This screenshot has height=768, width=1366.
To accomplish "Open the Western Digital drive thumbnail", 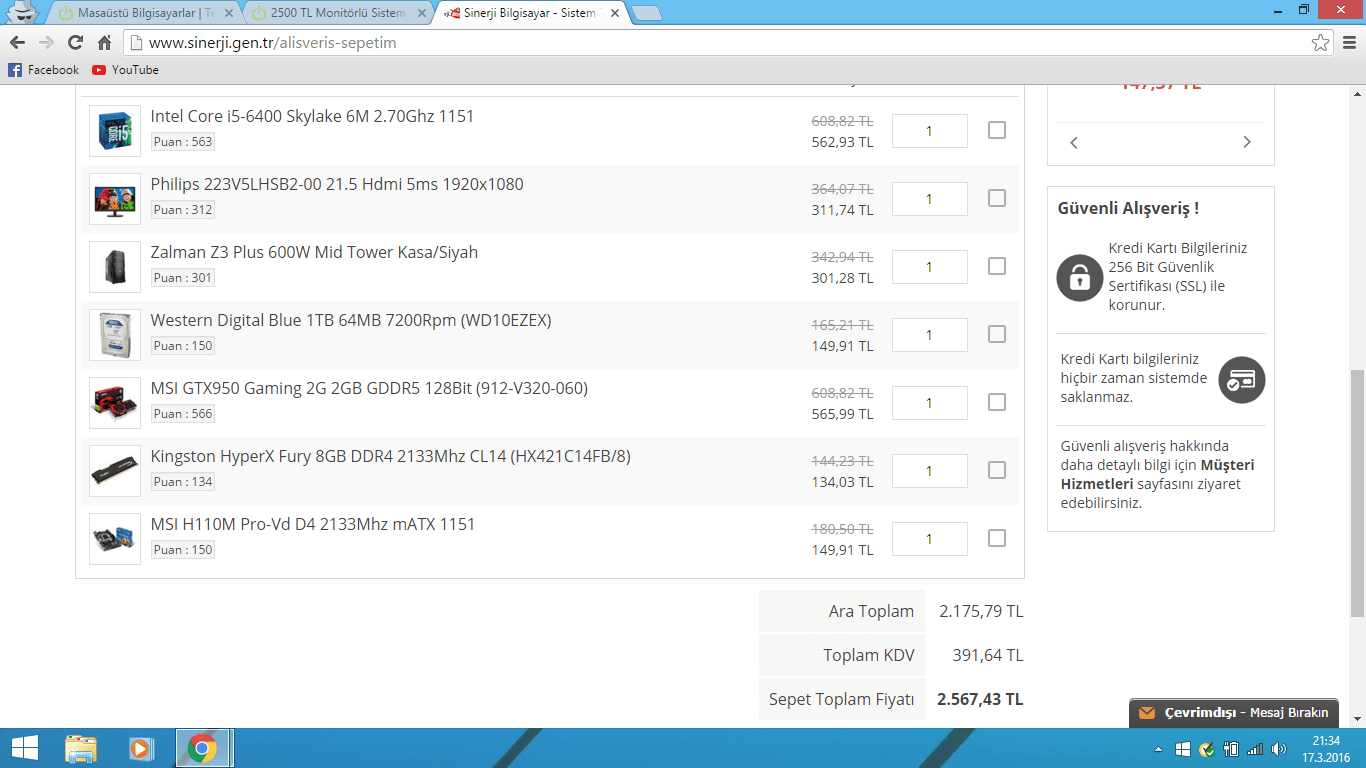I will pos(115,335).
